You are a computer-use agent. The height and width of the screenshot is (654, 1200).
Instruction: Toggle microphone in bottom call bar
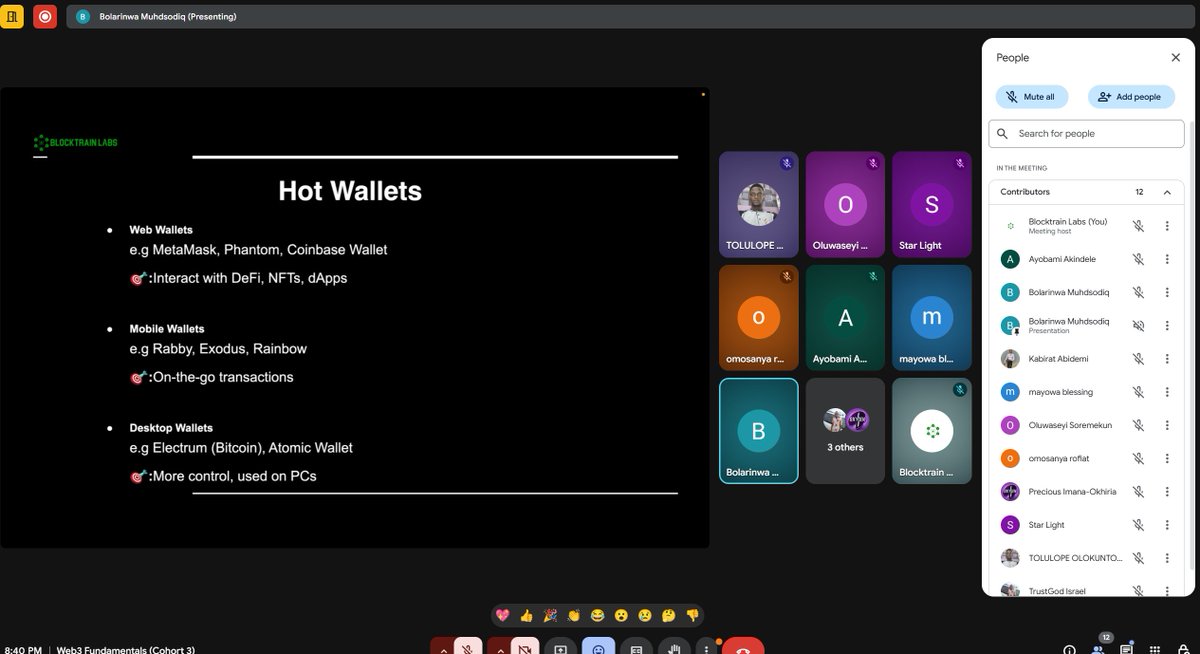pos(466,648)
